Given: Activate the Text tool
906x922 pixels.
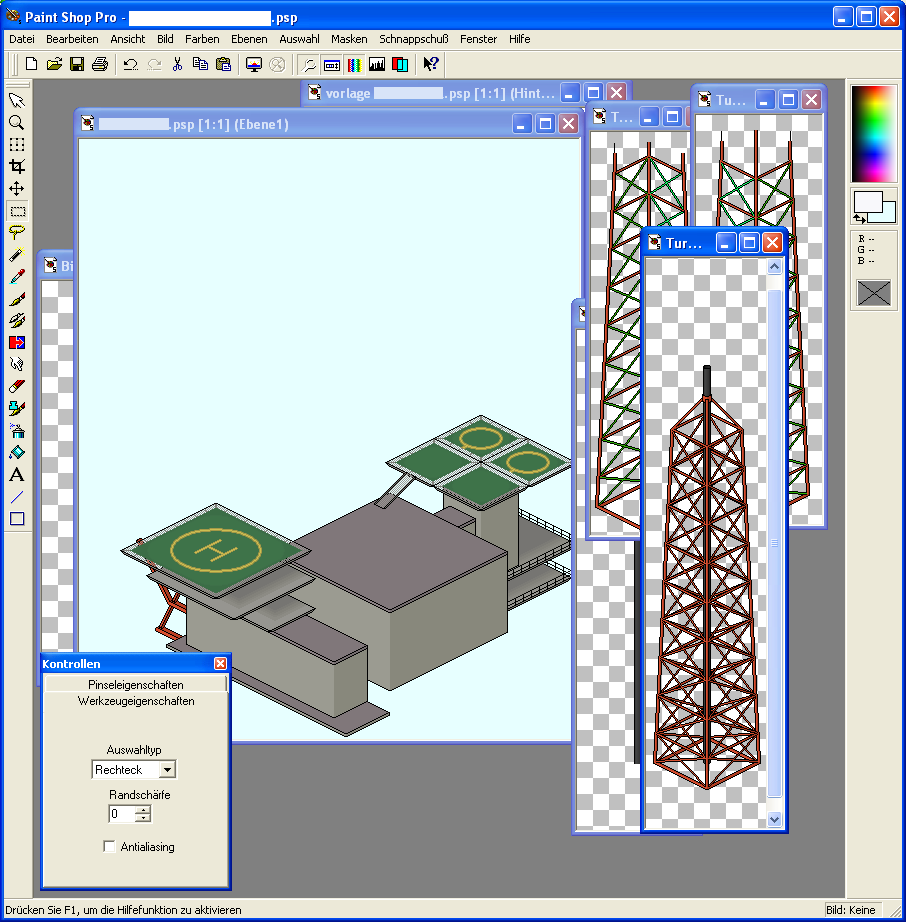Looking at the screenshot, I should tap(17, 475).
